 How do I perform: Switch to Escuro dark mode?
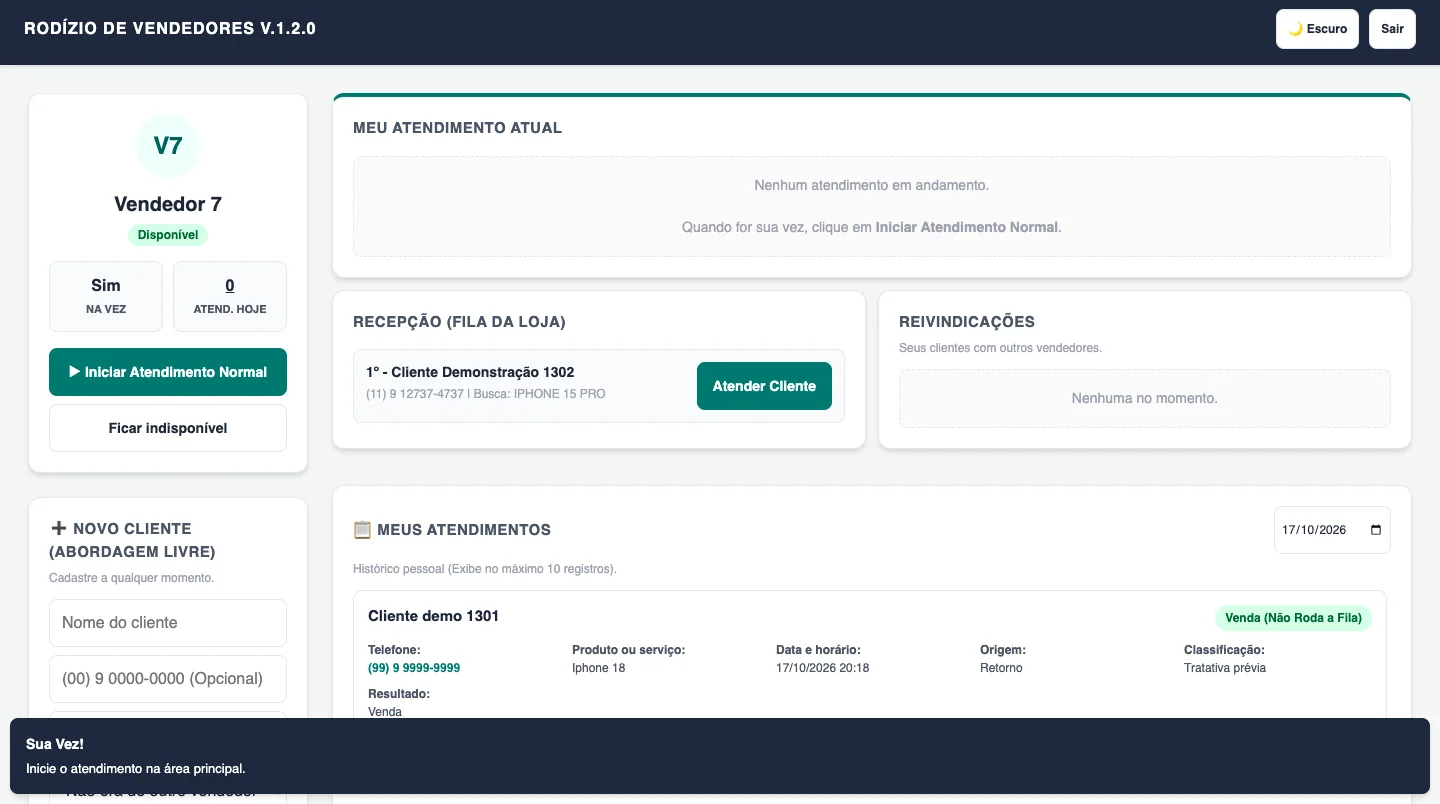click(1317, 29)
